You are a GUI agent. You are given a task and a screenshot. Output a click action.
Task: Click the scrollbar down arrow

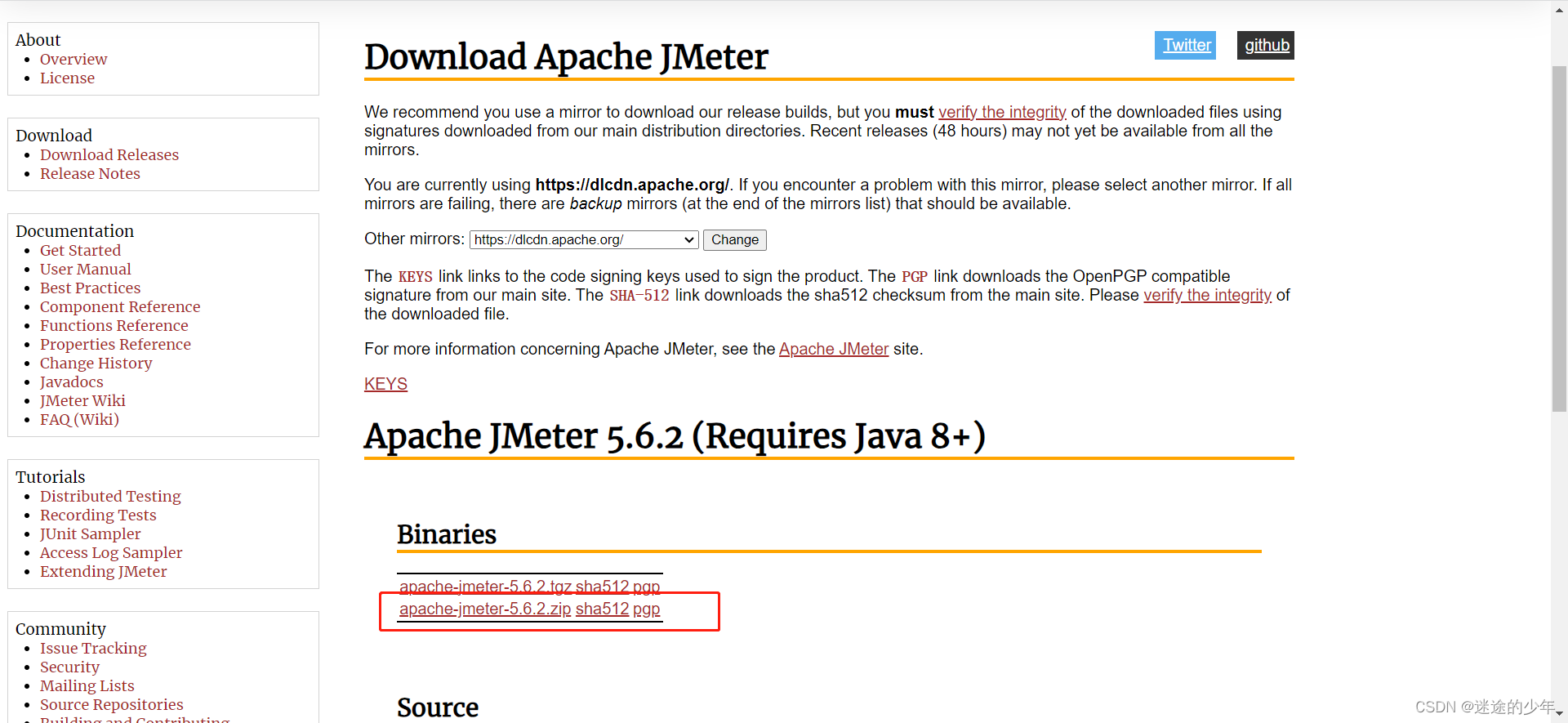point(1559,716)
